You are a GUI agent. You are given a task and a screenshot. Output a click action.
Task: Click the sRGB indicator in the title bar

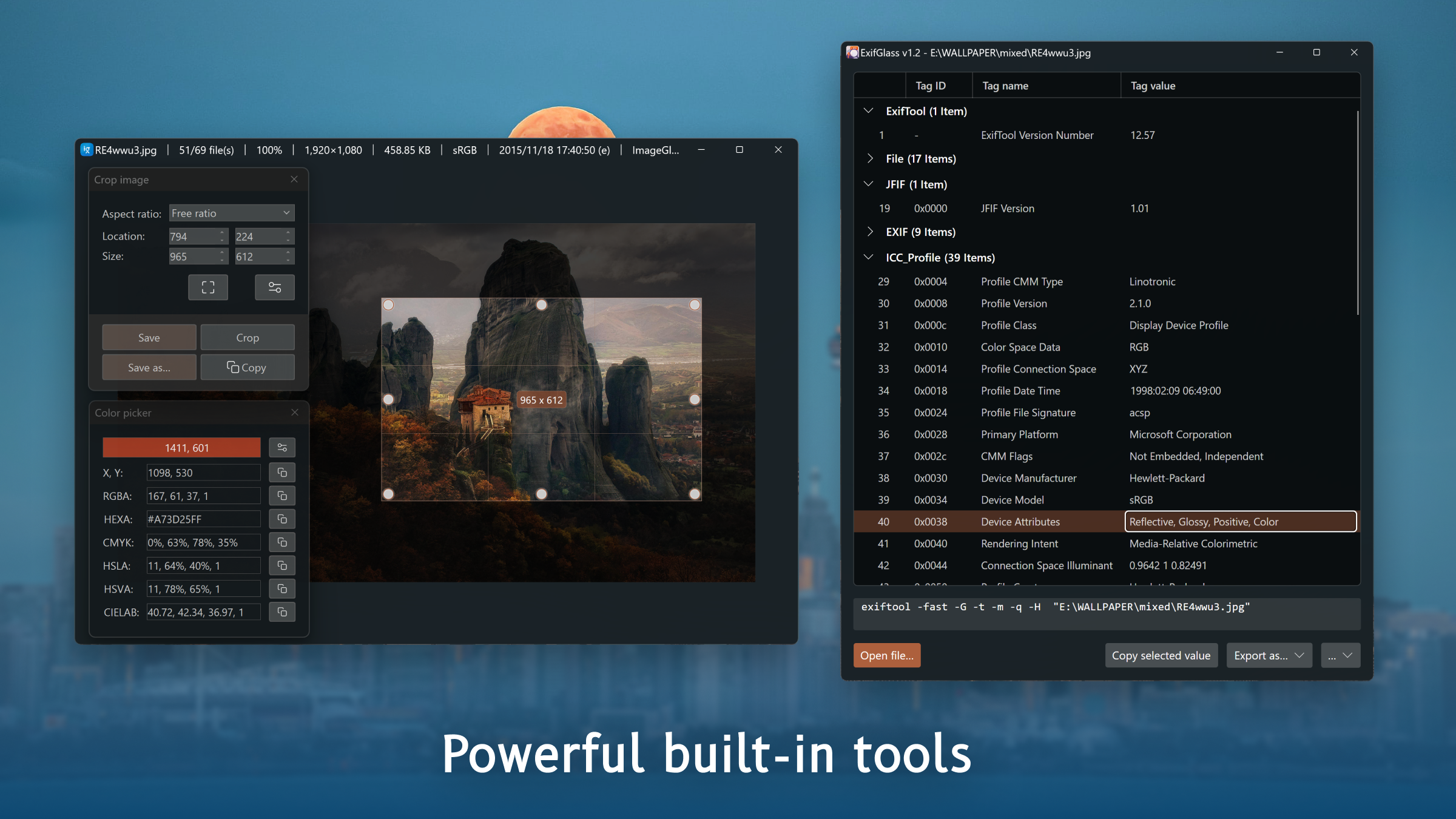click(463, 149)
